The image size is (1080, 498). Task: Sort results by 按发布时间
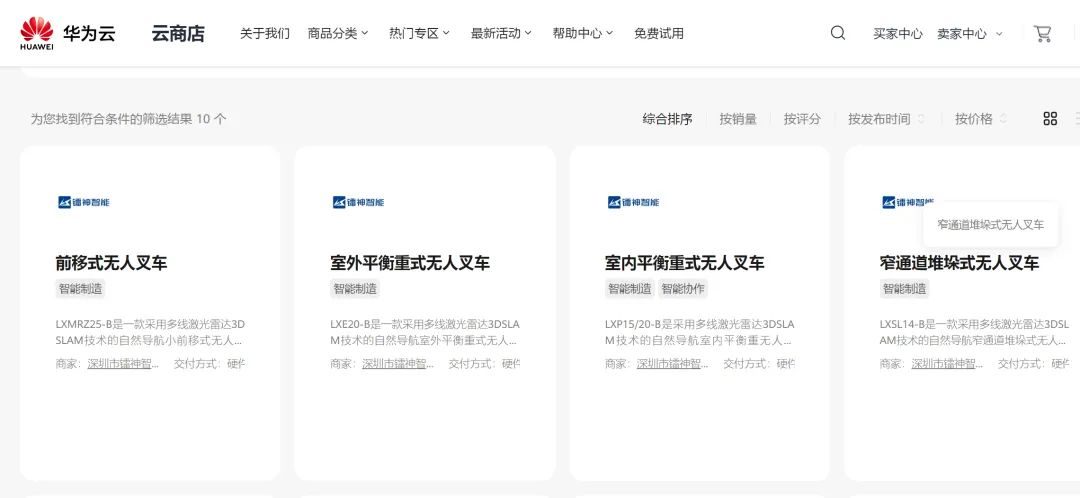pos(886,119)
